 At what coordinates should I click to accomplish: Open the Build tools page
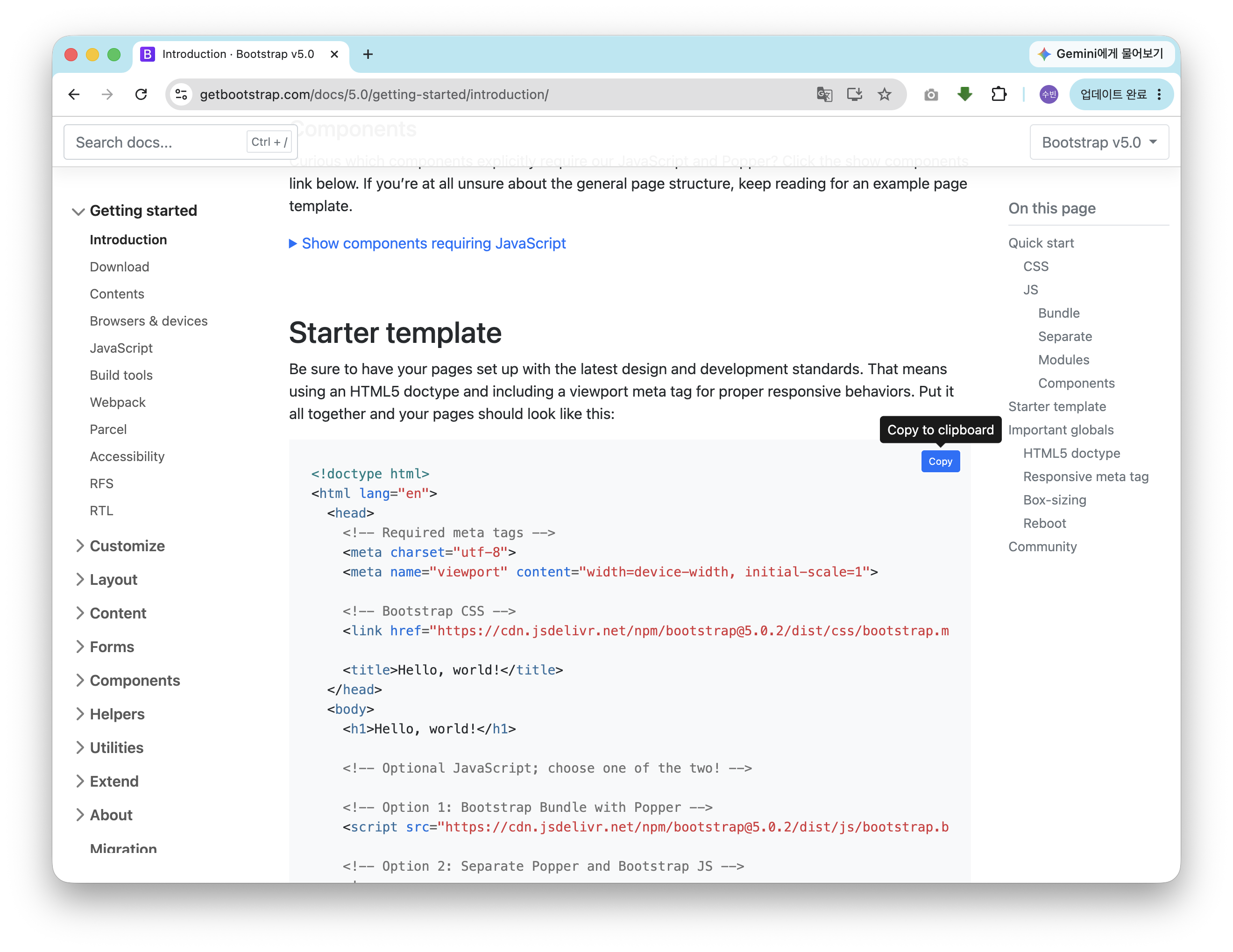121,376
